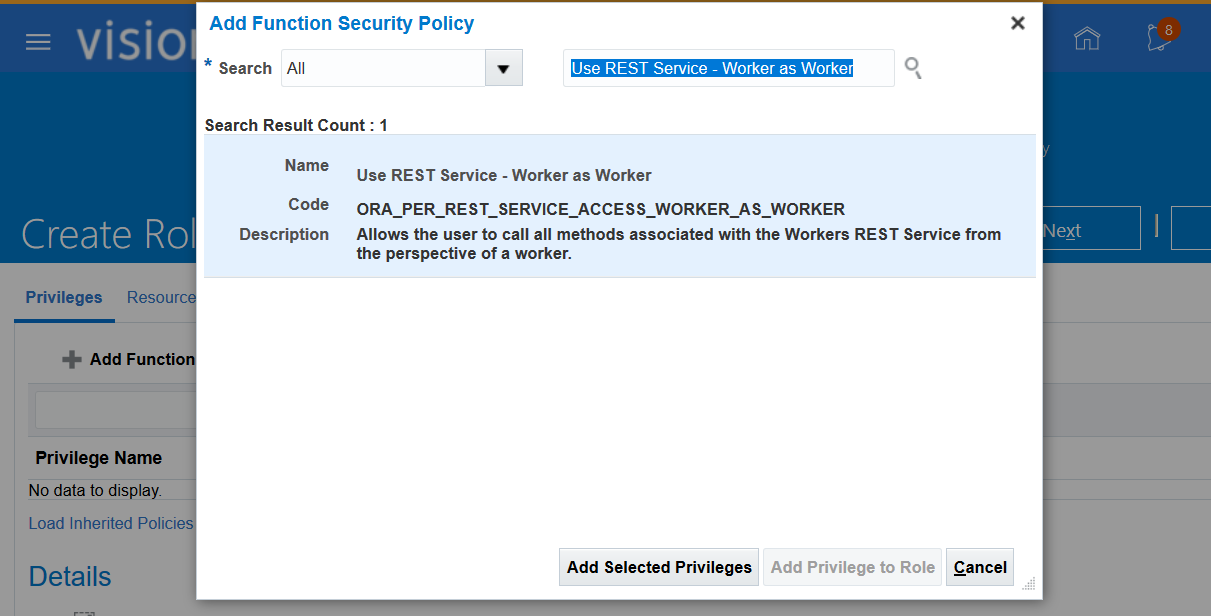The width and height of the screenshot is (1211, 616).
Task: Follow the Load Inherited Policies link
Action: (x=111, y=523)
